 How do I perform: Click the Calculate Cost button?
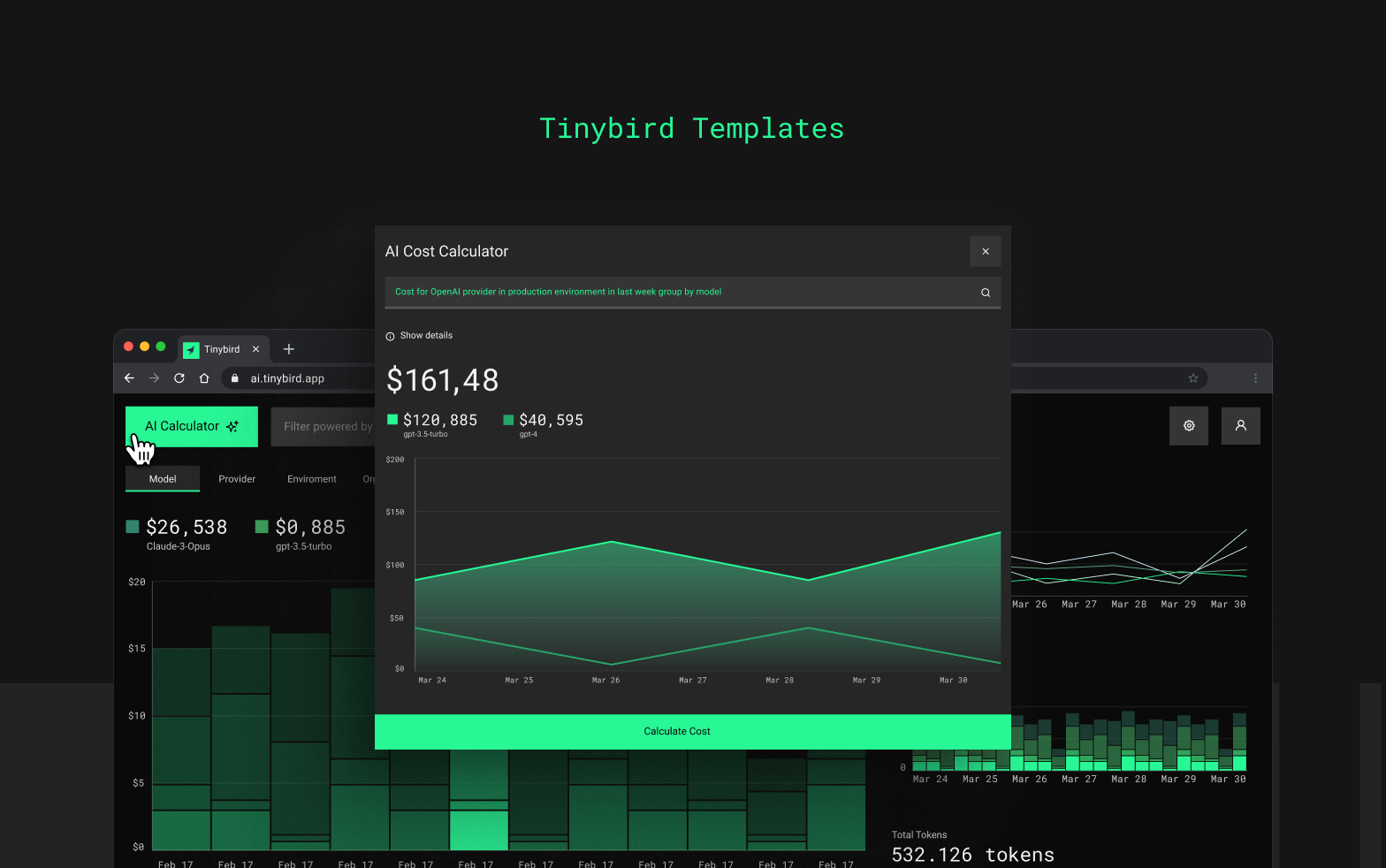[693, 732]
